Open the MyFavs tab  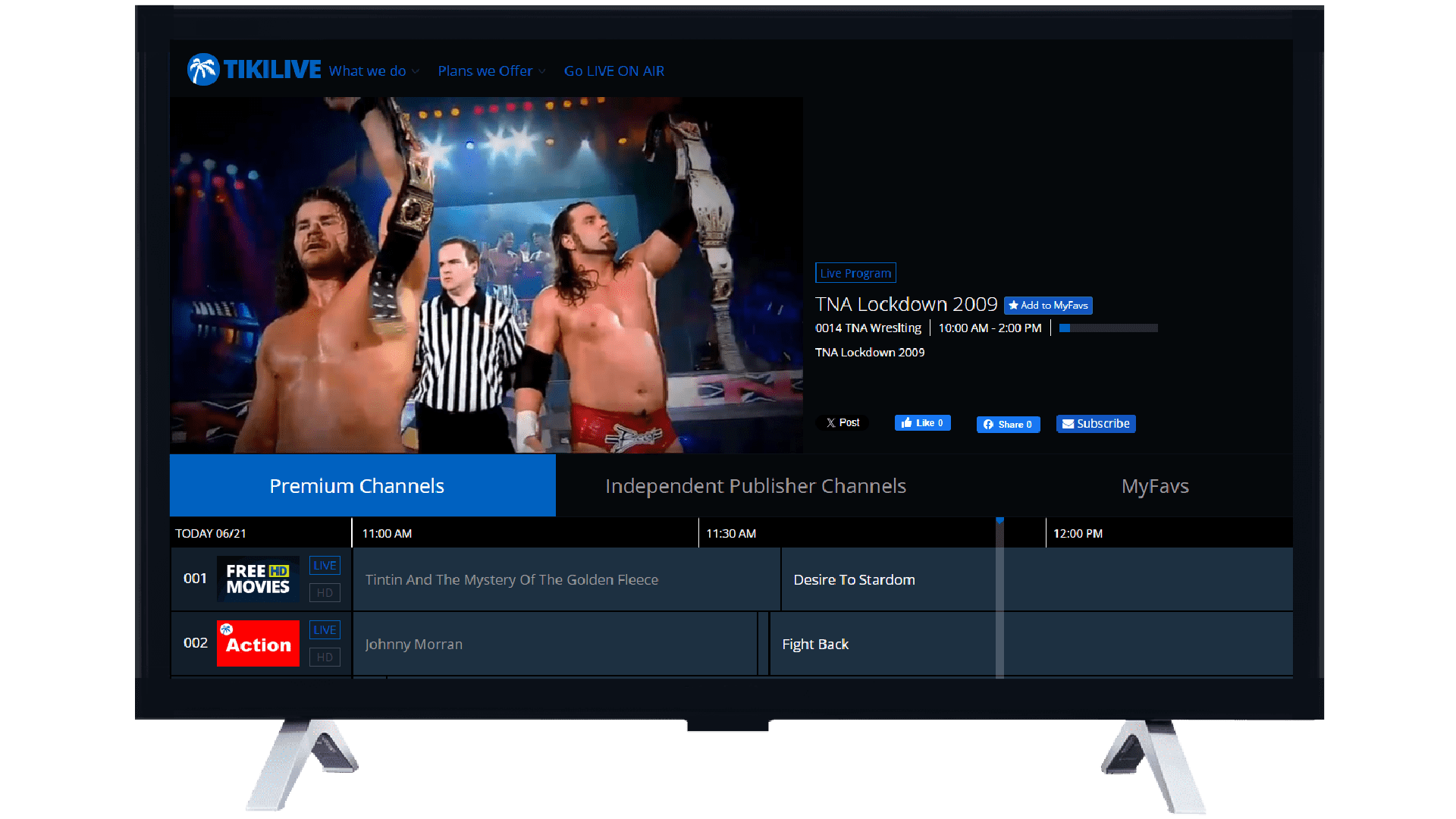point(1155,485)
